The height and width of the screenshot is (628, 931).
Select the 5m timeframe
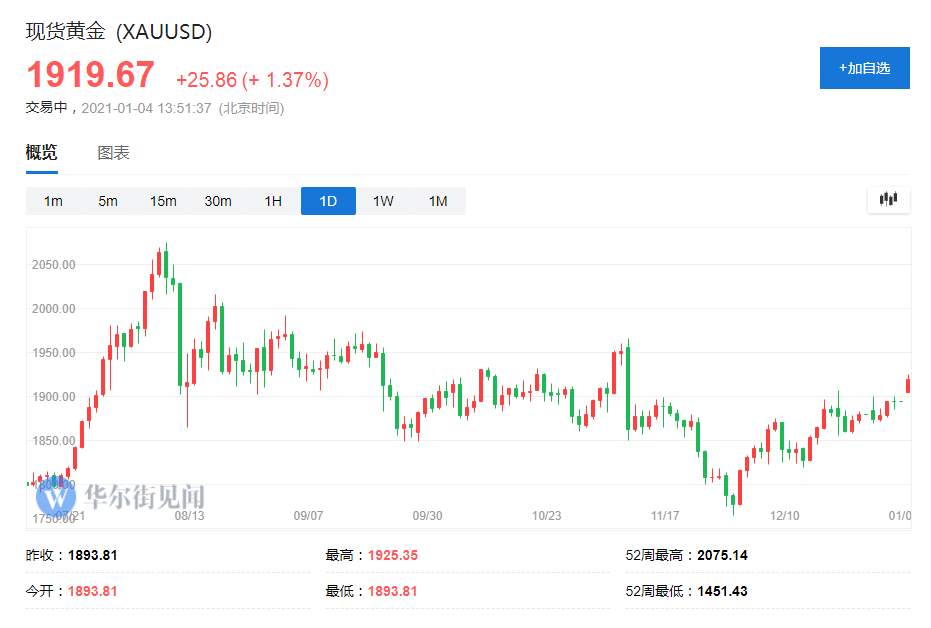click(108, 201)
